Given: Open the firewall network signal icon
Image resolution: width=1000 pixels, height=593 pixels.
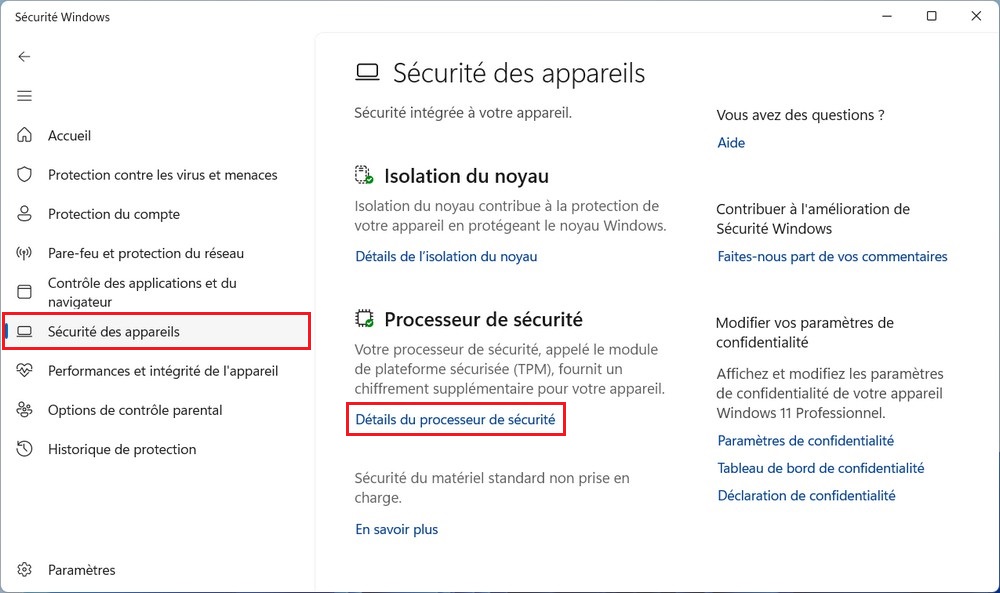Looking at the screenshot, I should [x=25, y=253].
